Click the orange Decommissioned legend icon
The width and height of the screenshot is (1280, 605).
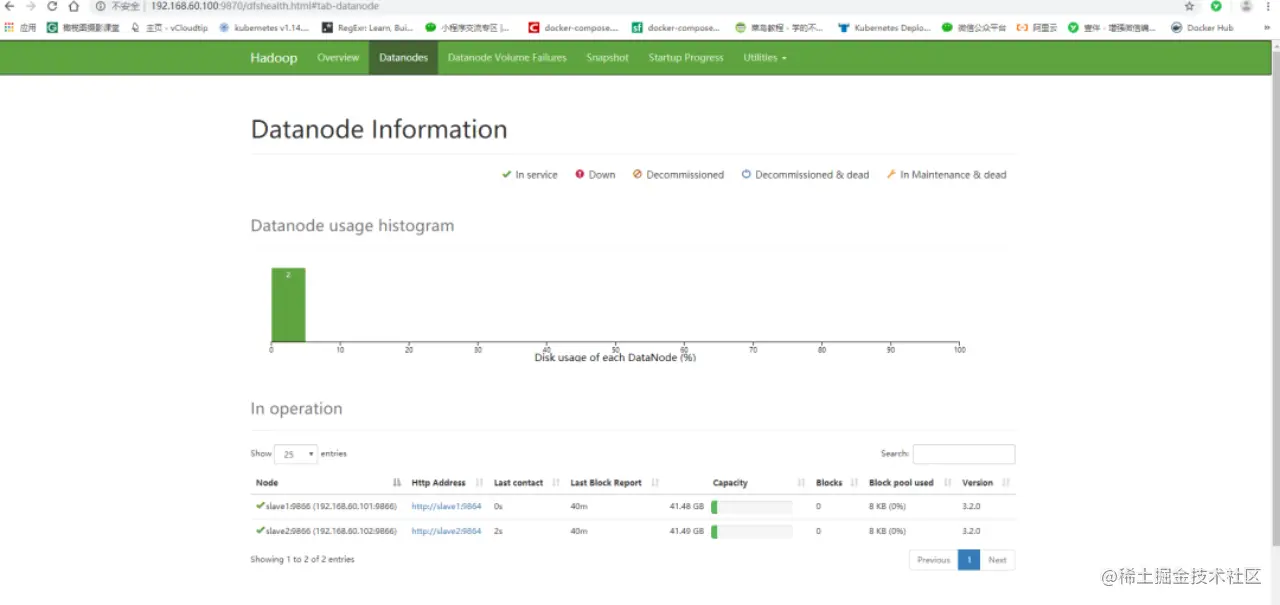(x=637, y=175)
